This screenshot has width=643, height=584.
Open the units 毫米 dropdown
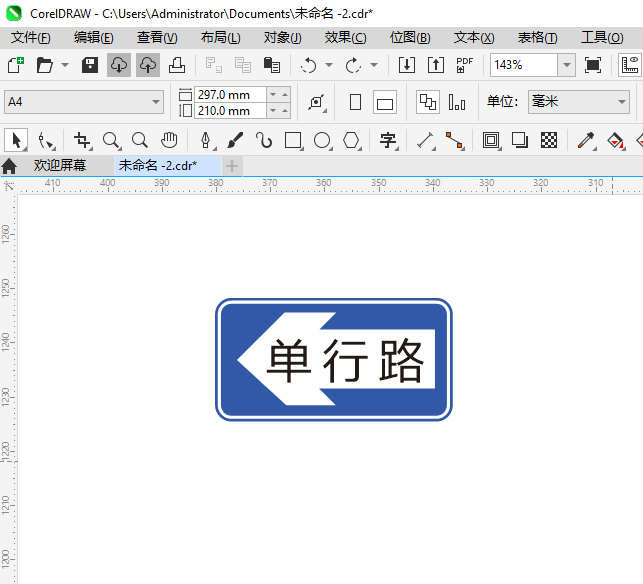point(579,102)
